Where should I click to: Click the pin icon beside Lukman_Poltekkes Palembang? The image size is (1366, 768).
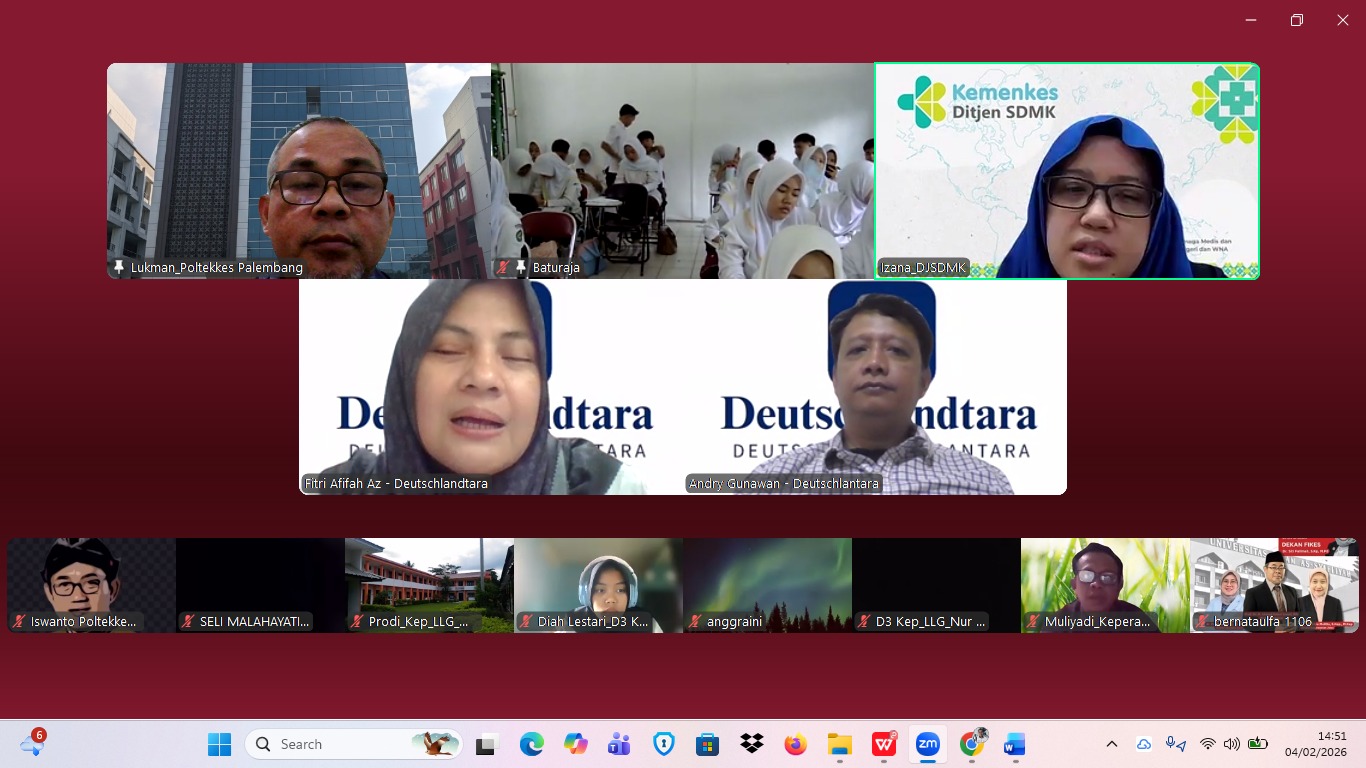pos(119,267)
